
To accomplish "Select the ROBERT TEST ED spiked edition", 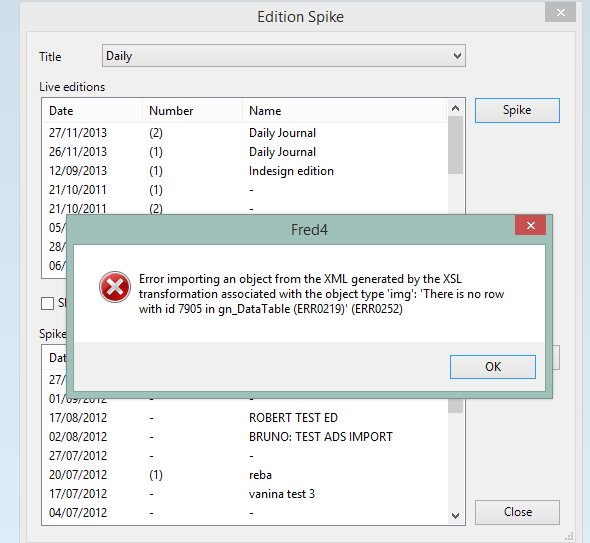I will pyautogui.click(x=245, y=418).
